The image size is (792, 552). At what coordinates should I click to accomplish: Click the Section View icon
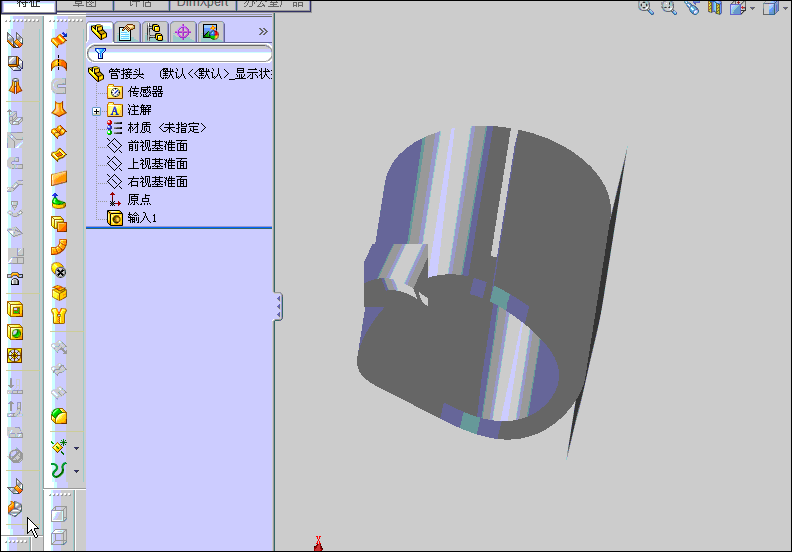pos(715,7)
